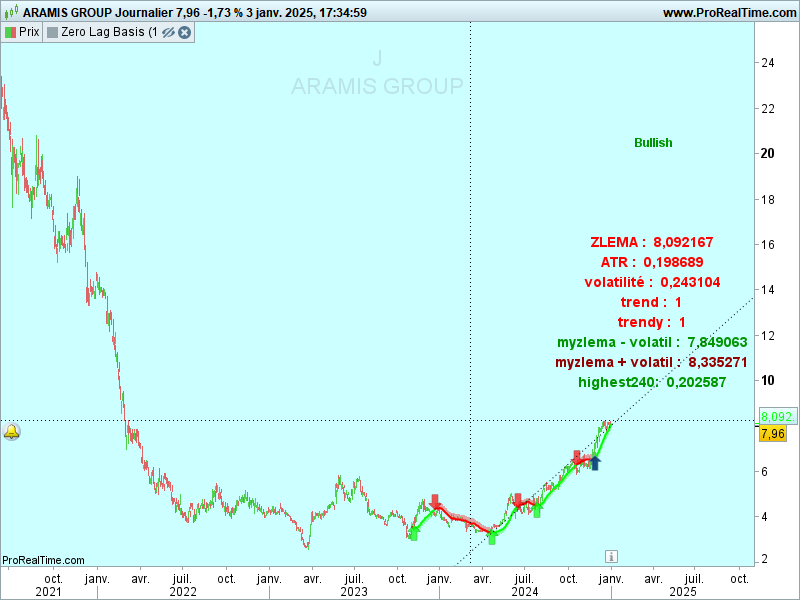Screen dimensions: 800x600
Task: Click the 2025 year label on time axis
Action: (x=683, y=592)
